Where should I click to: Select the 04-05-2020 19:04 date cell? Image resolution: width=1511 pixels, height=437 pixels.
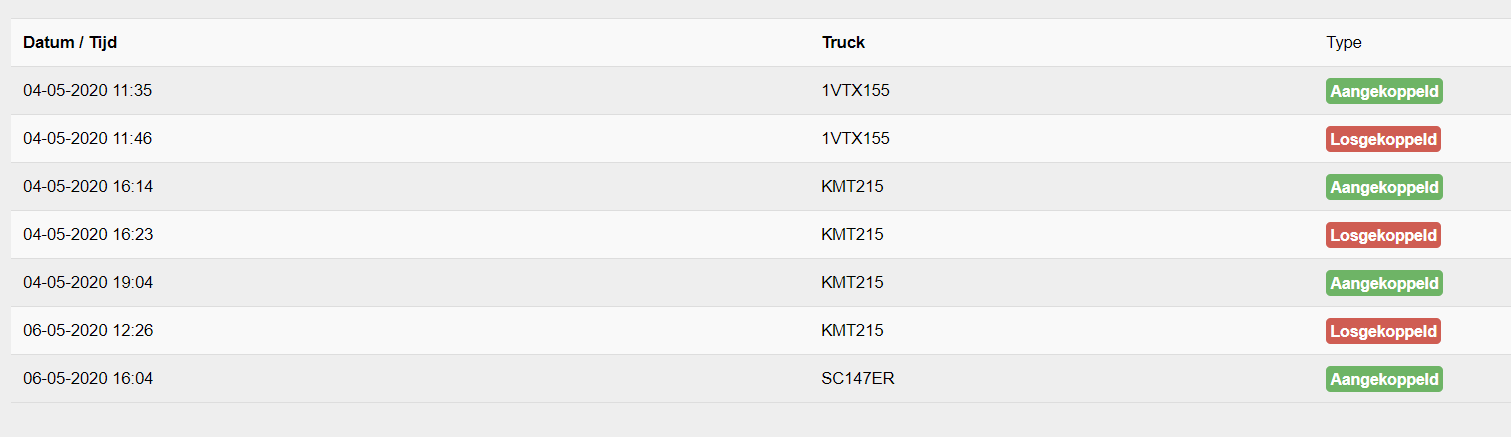coord(88,283)
